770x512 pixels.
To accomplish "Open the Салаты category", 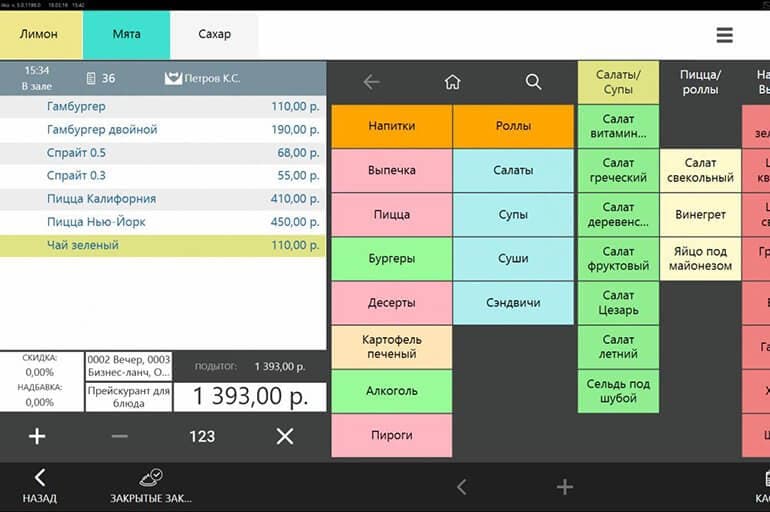I will coord(513,170).
